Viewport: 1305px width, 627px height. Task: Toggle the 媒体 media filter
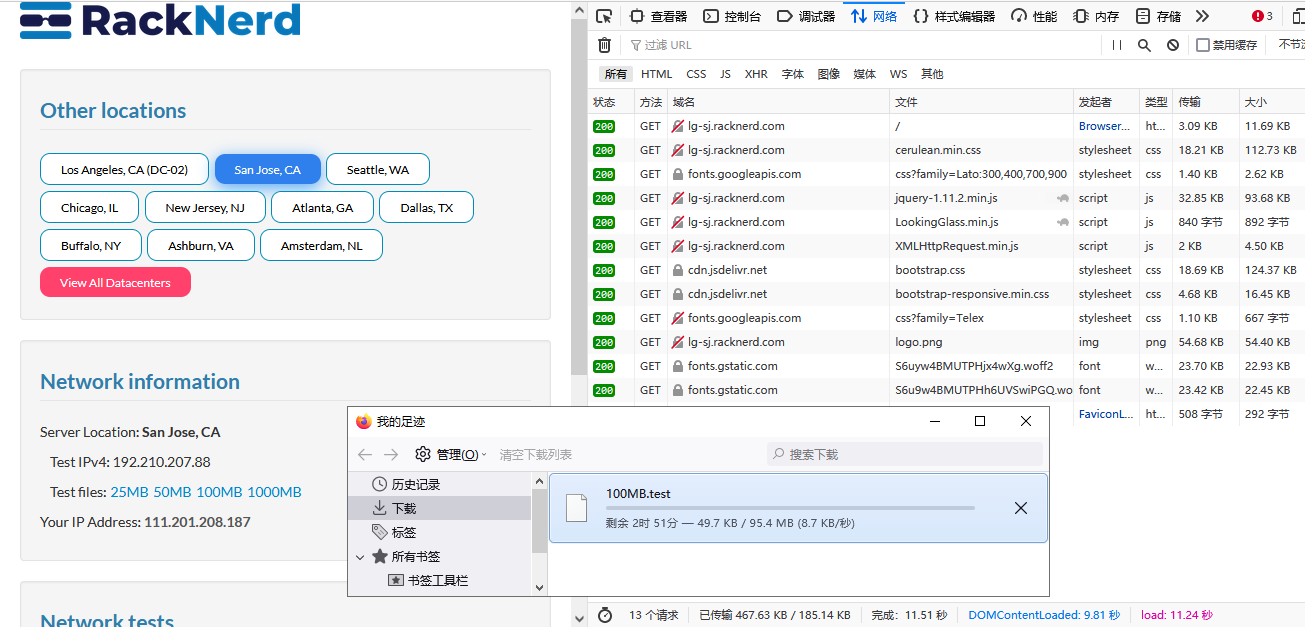tap(865, 74)
